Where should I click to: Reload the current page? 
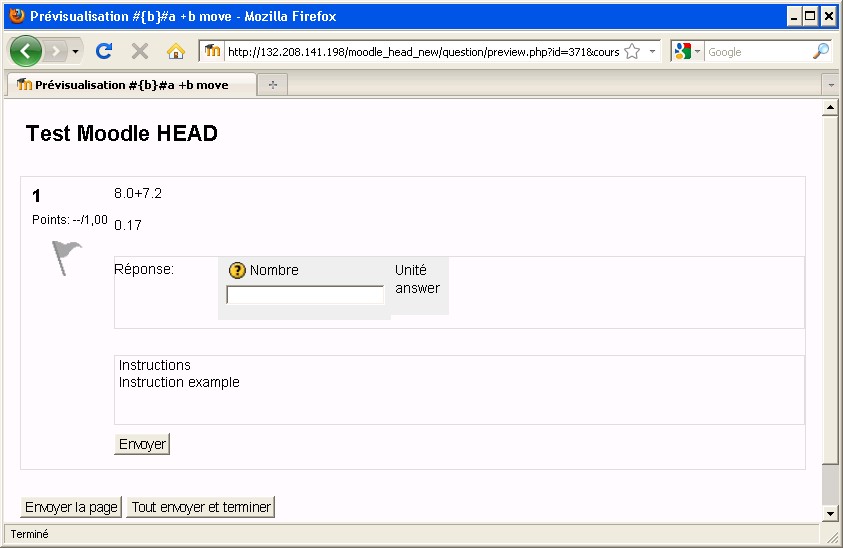pyautogui.click(x=104, y=51)
